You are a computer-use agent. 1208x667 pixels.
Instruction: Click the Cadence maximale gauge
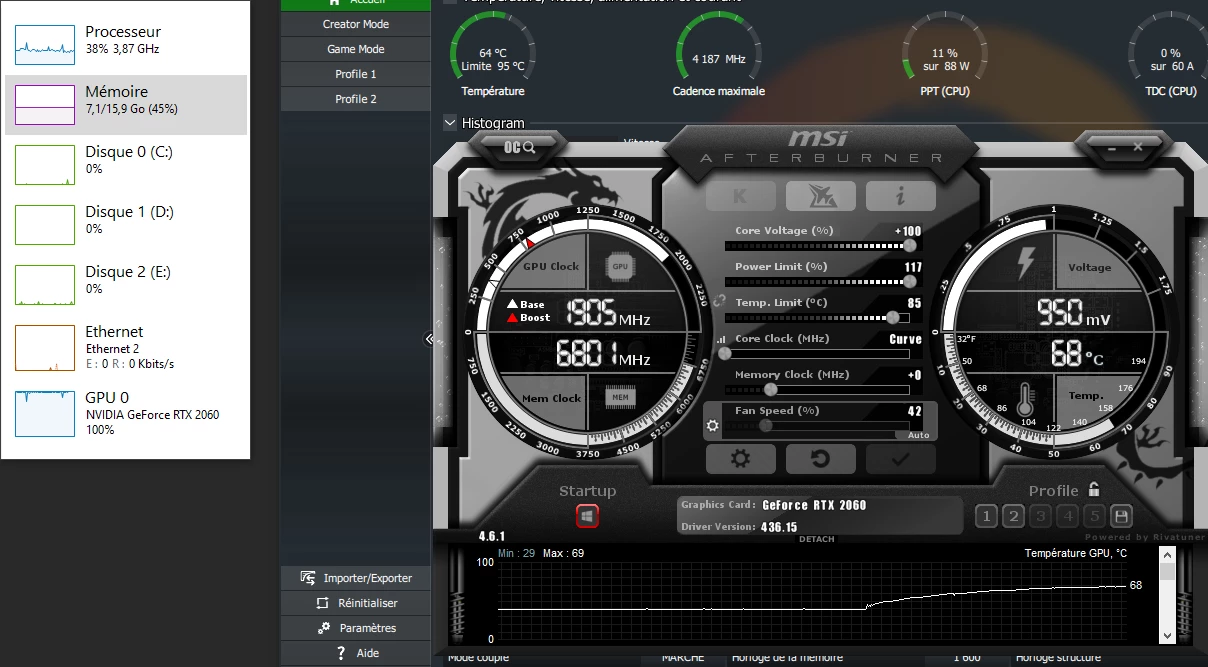[x=719, y=55]
